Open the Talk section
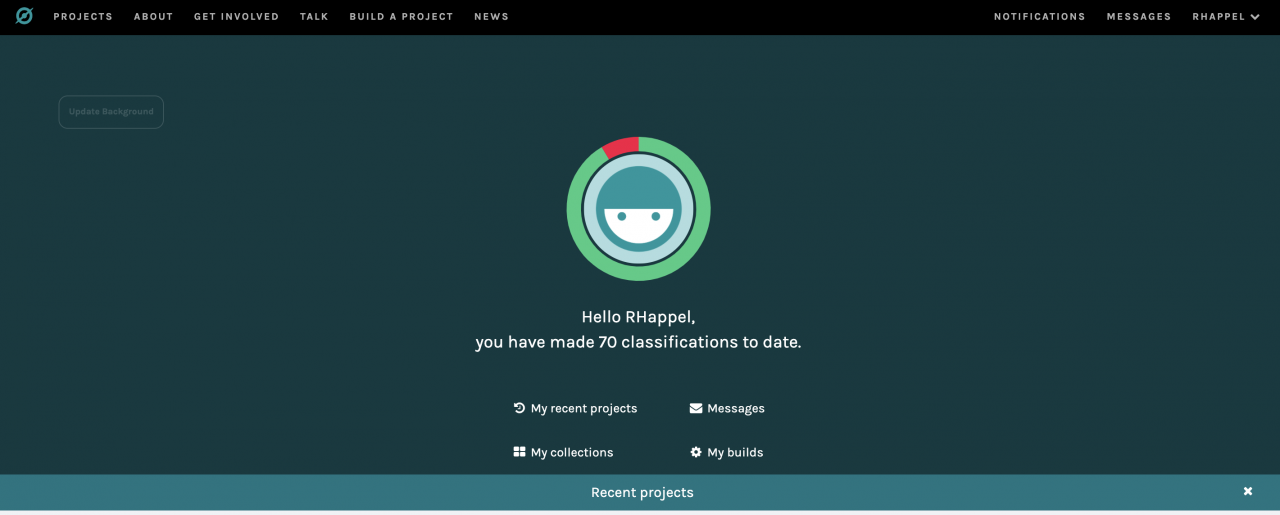The width and height of the screenshot is (1280, 515). click(314, 17)
